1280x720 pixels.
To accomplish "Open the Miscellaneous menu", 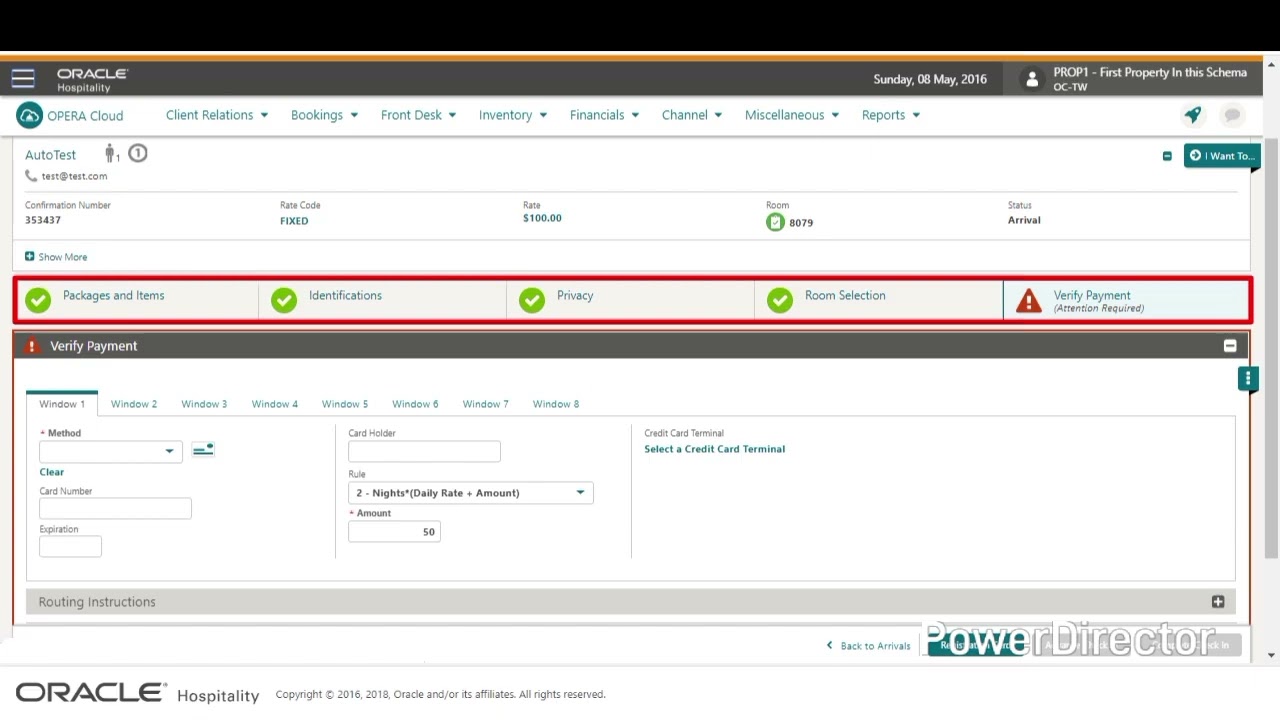I will coord(792,115).
